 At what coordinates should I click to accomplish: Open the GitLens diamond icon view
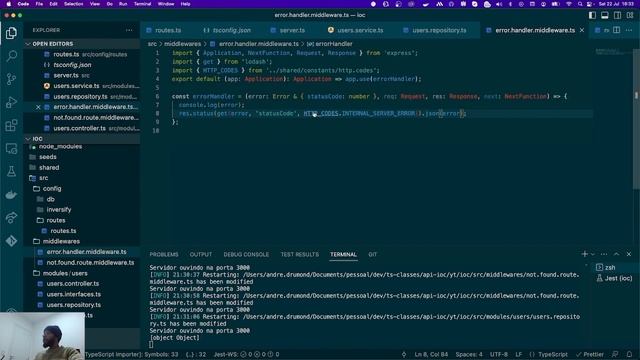11,241
